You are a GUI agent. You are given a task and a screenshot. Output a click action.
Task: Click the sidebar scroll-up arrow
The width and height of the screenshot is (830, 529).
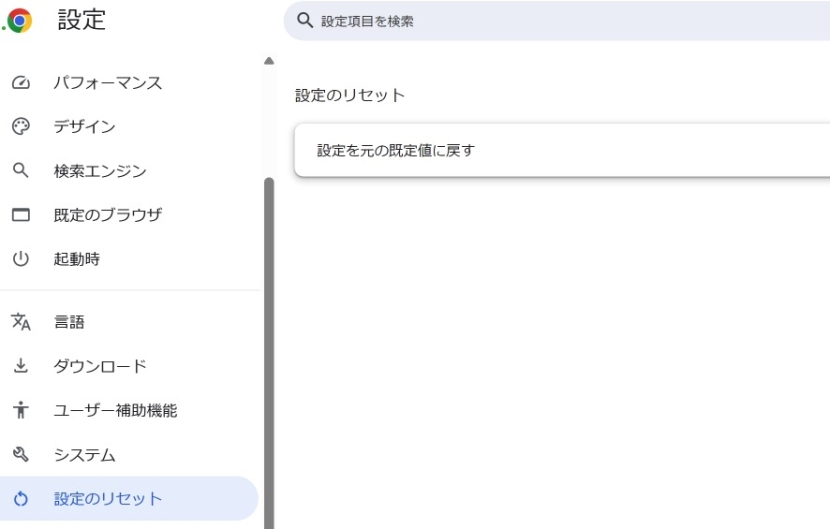point(268,61)
